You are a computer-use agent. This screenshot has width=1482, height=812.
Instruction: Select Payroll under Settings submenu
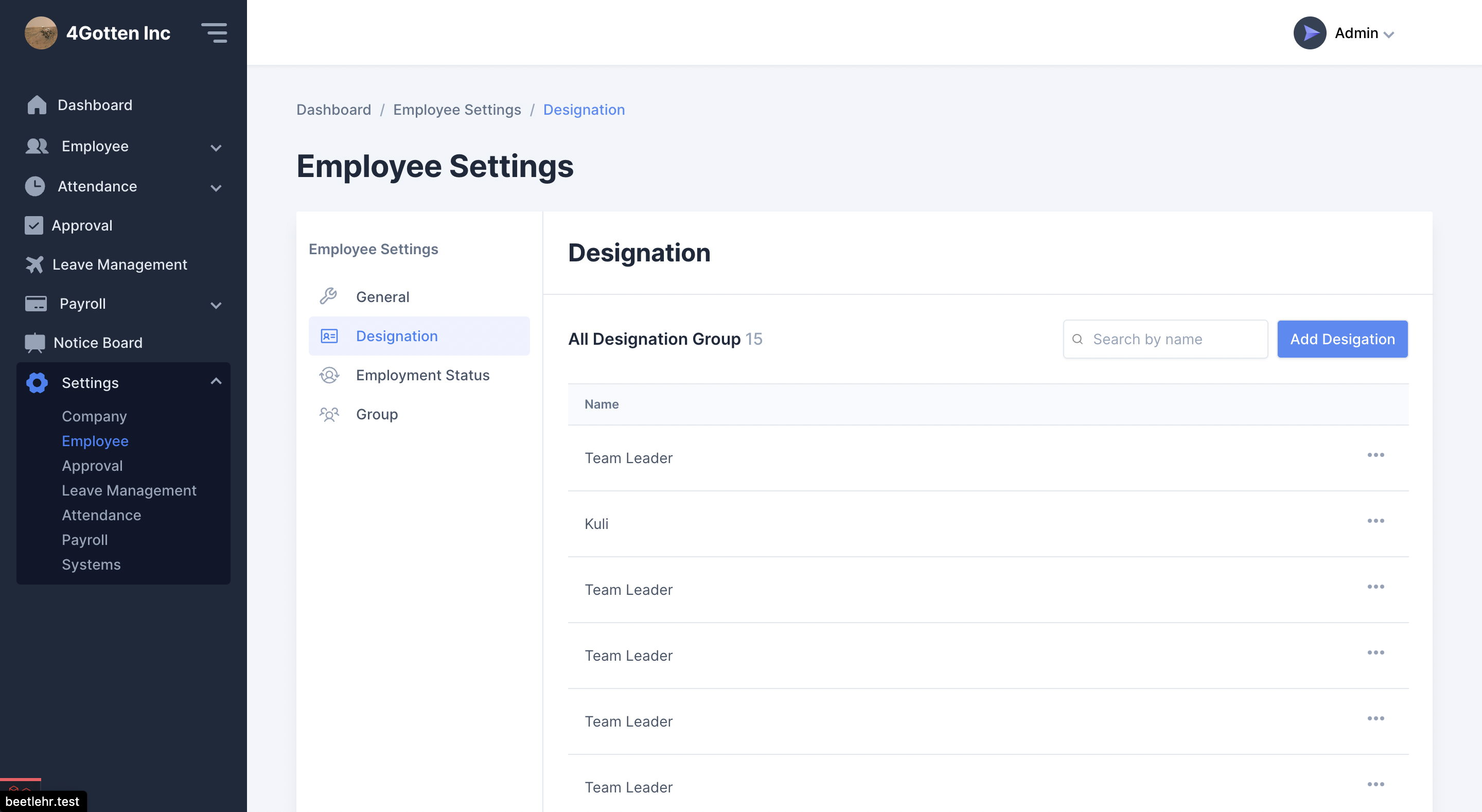tap(84, 540)
